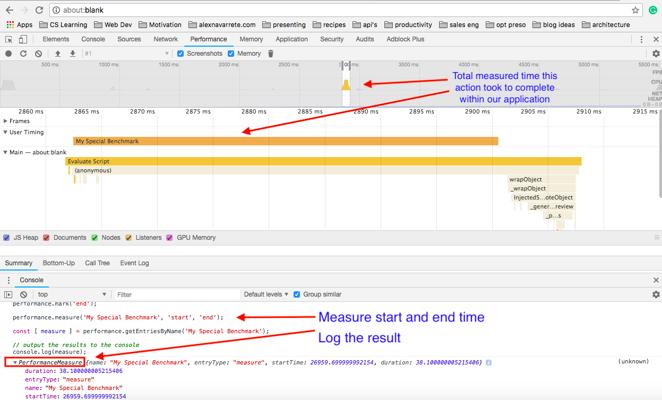Open the Bottom-Up tab
The width and height of the screenshot is (662, 400).
coord(58,263)
